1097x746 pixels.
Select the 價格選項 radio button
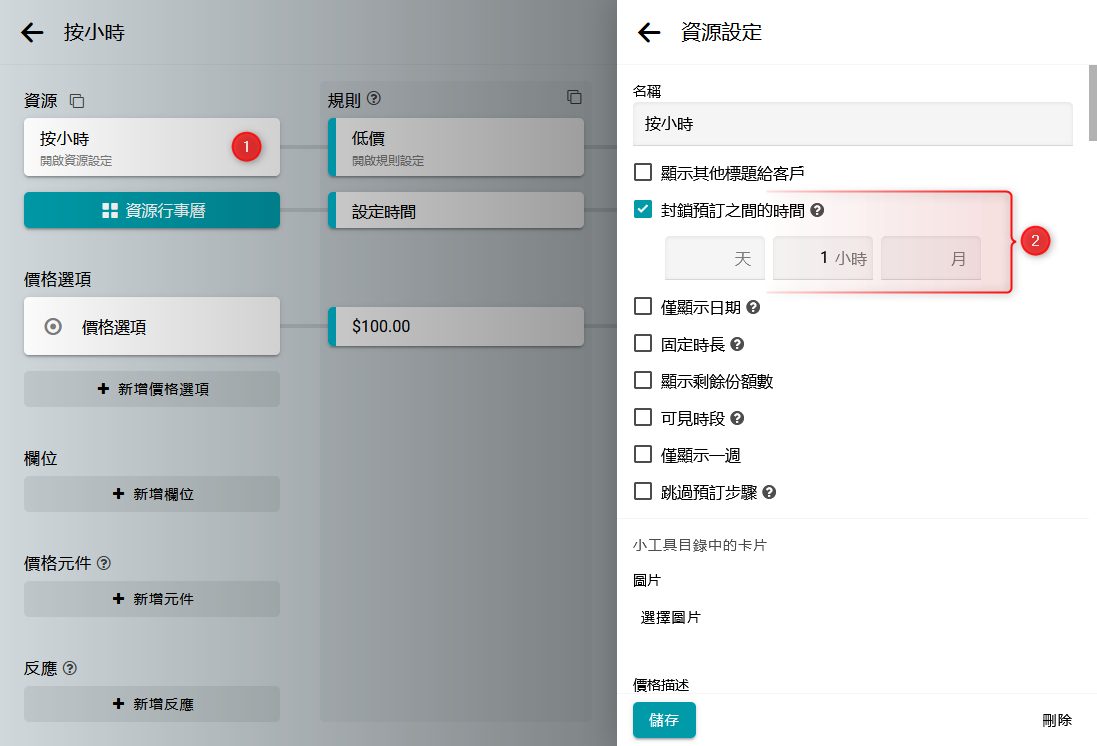click(x=54, y=326)
